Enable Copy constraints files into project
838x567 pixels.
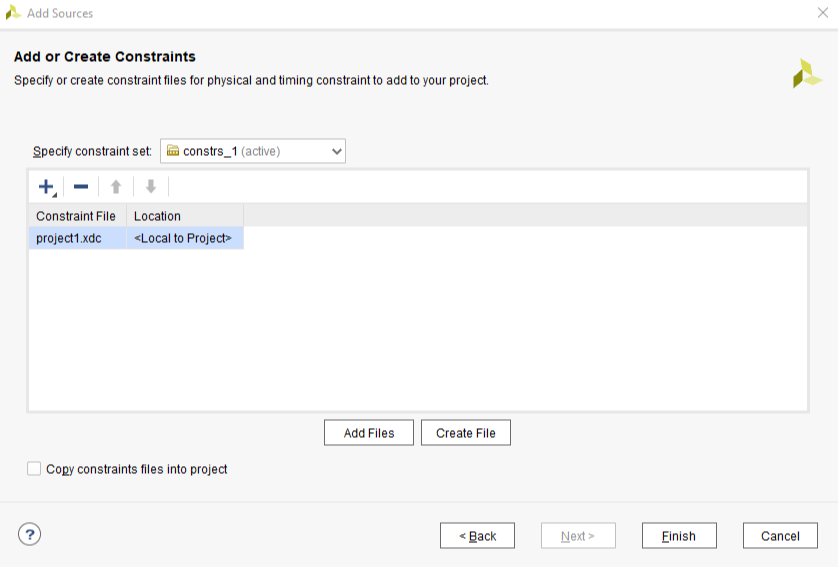pyautogui.click(x=35, y=469)
